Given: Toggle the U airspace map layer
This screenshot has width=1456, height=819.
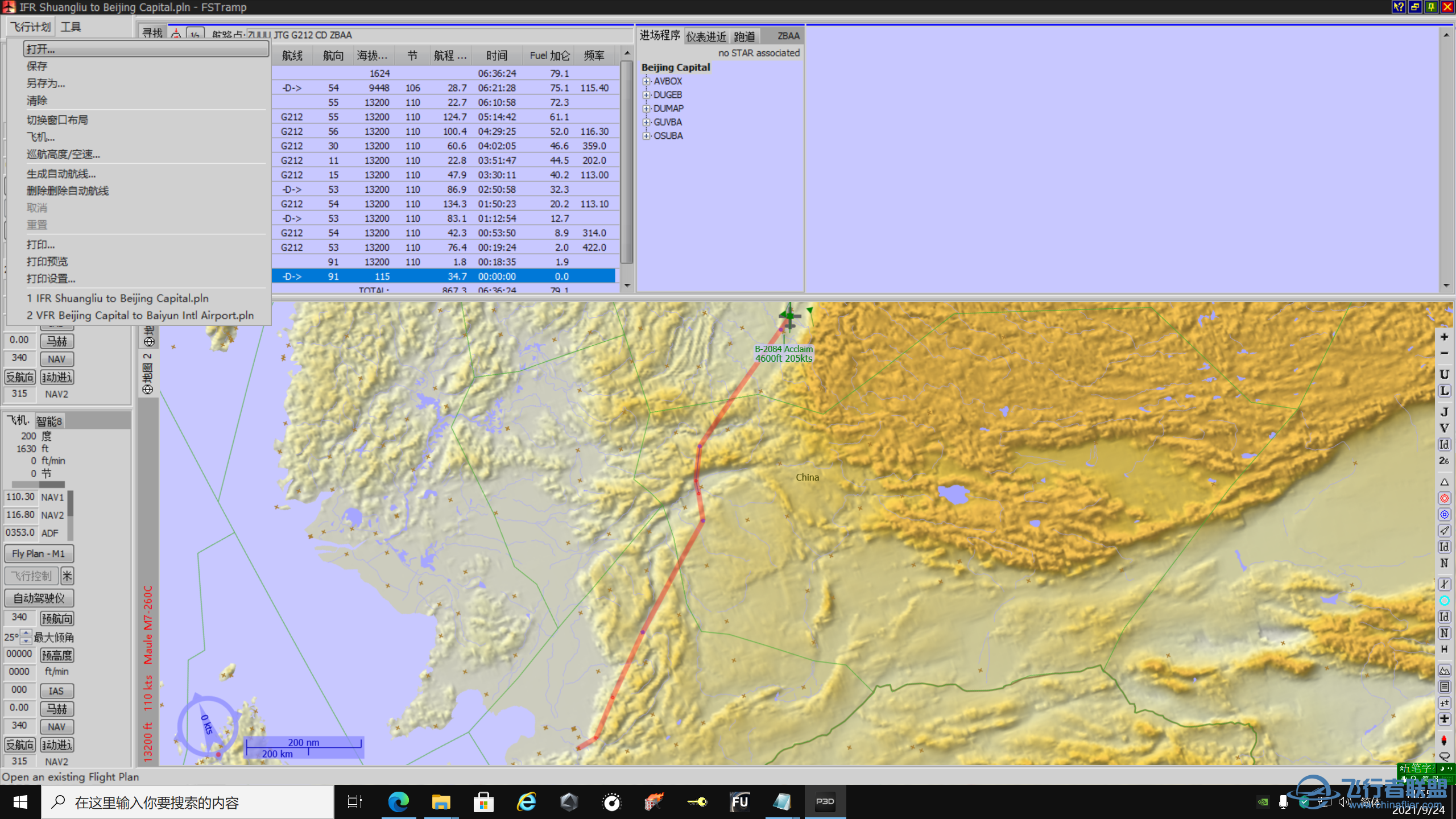Looking at the screenshot, I should click(x=1444, y=374).
